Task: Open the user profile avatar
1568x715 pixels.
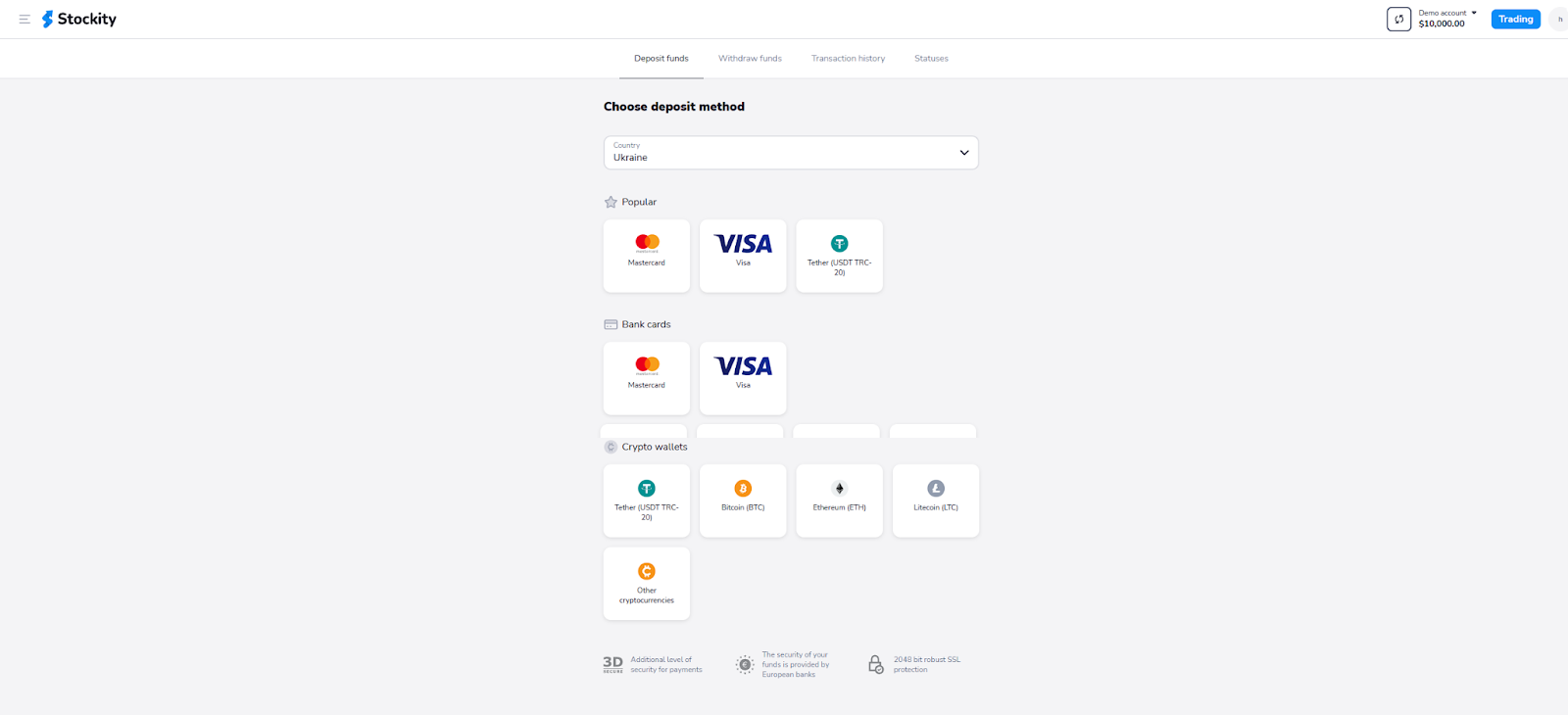Action: pos(1559,20)
